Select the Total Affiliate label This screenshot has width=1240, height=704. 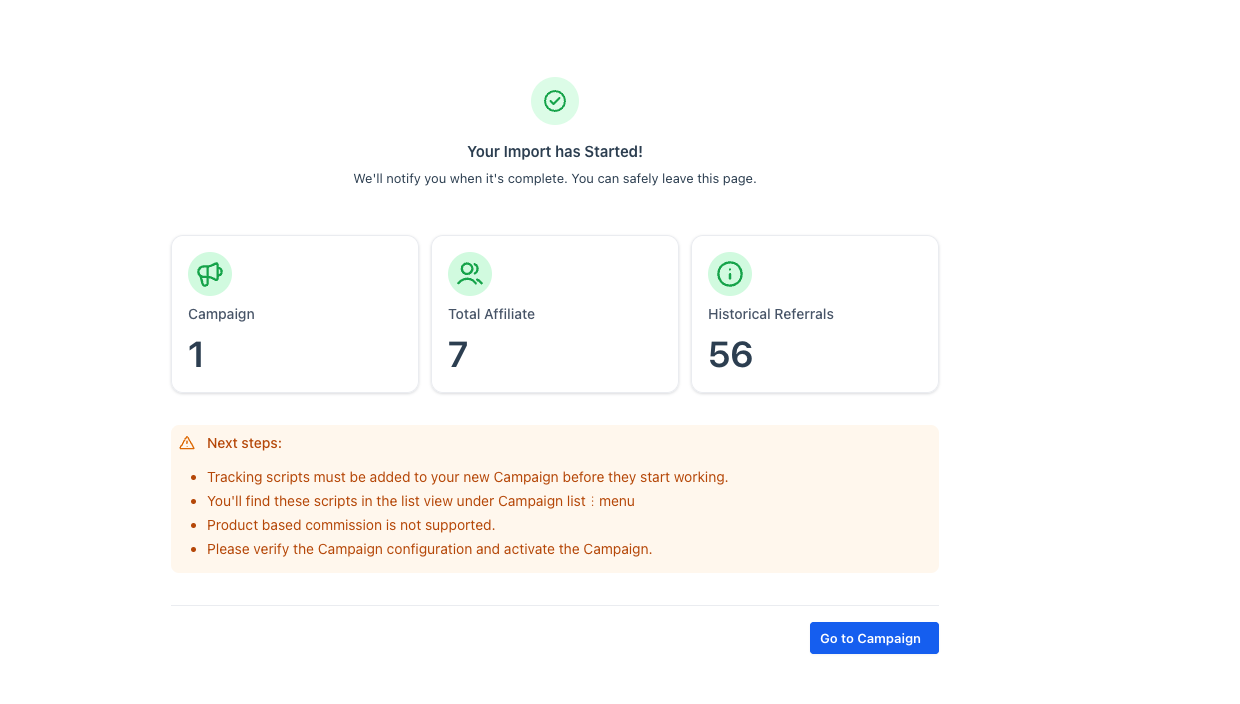click(x=491, y=314)
